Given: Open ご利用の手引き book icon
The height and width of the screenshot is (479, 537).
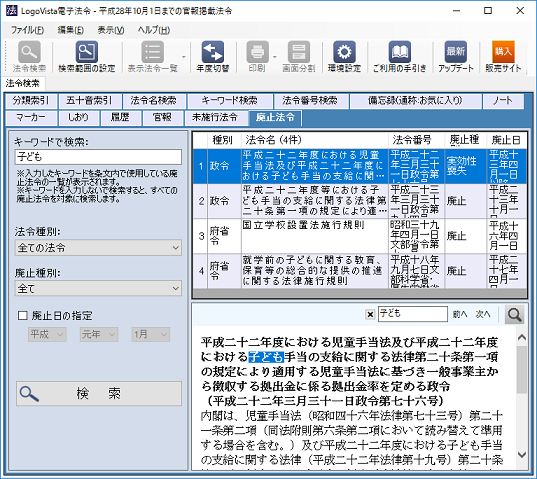Looking at the screenshot, I should pos(399,52).
